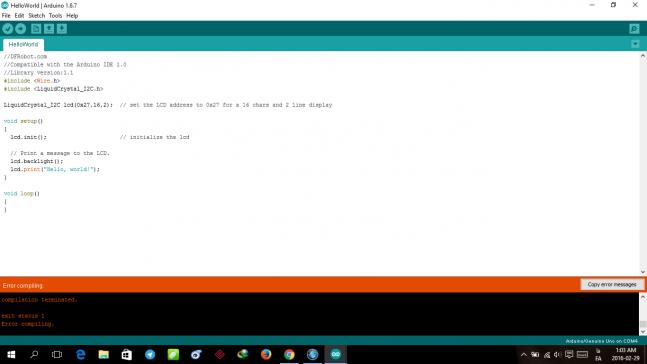Open the Windows Start menu
Image resolution: width=647 pixels, height=364 pixels.
(x=11, y=354)
